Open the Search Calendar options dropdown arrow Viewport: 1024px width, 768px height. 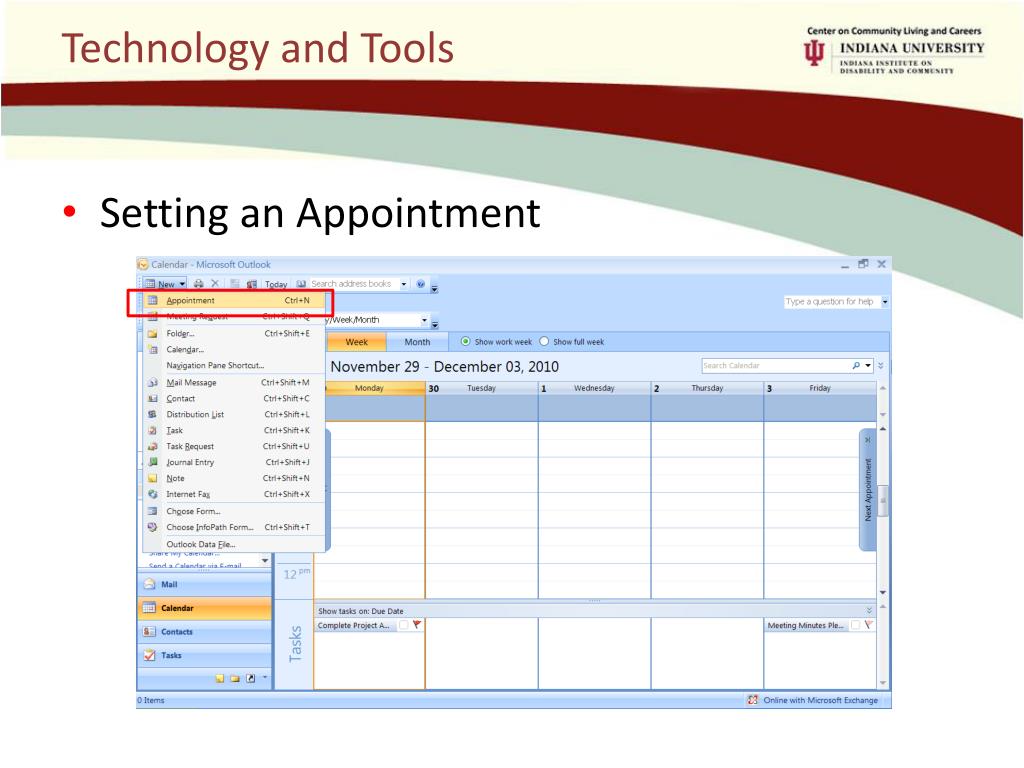tap(868, 366)
